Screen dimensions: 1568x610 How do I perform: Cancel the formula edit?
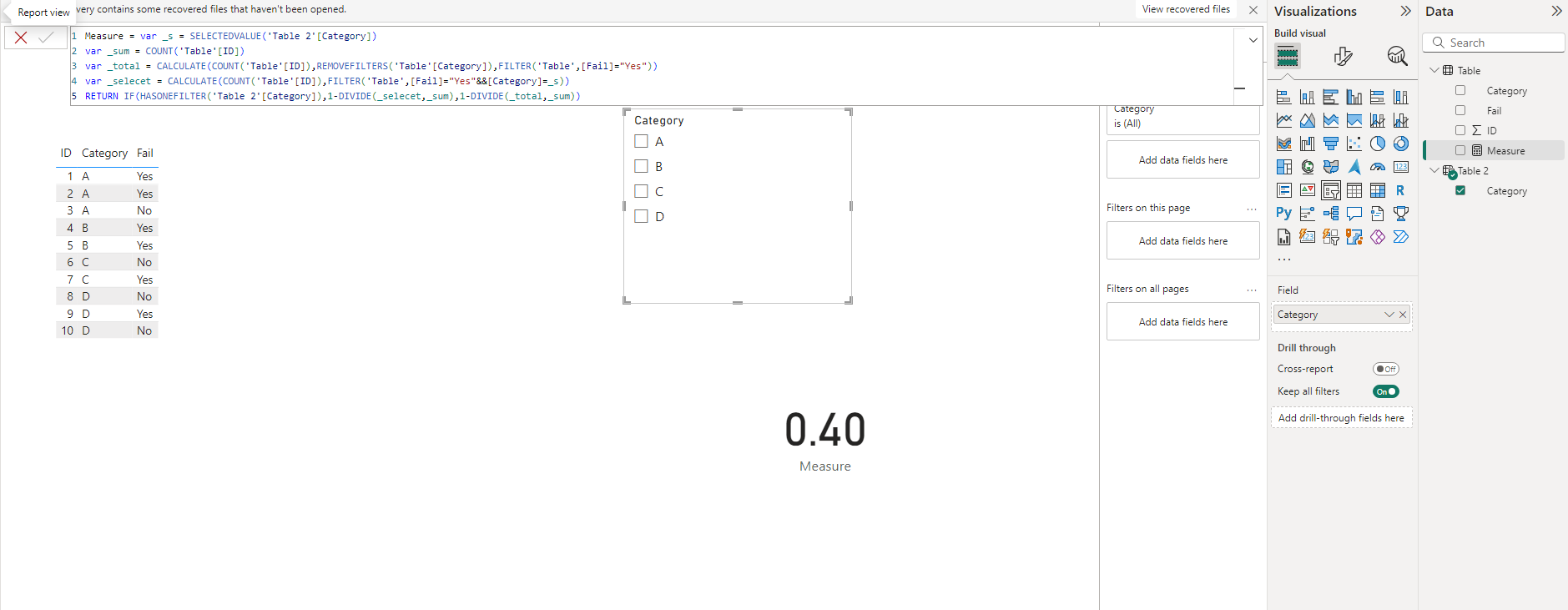tap(21, 38)
